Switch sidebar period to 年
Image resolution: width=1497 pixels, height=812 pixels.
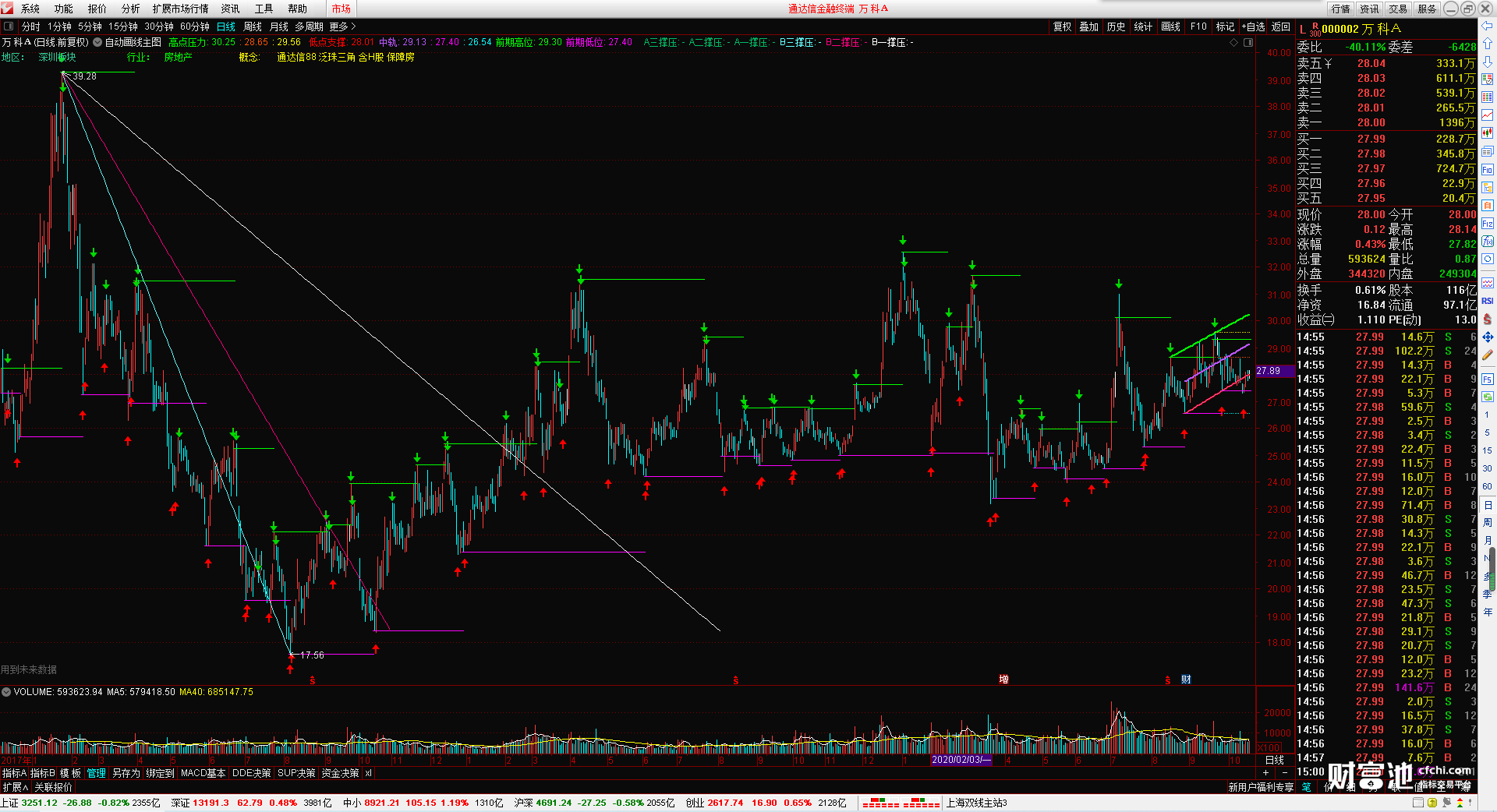(1488, 612)
